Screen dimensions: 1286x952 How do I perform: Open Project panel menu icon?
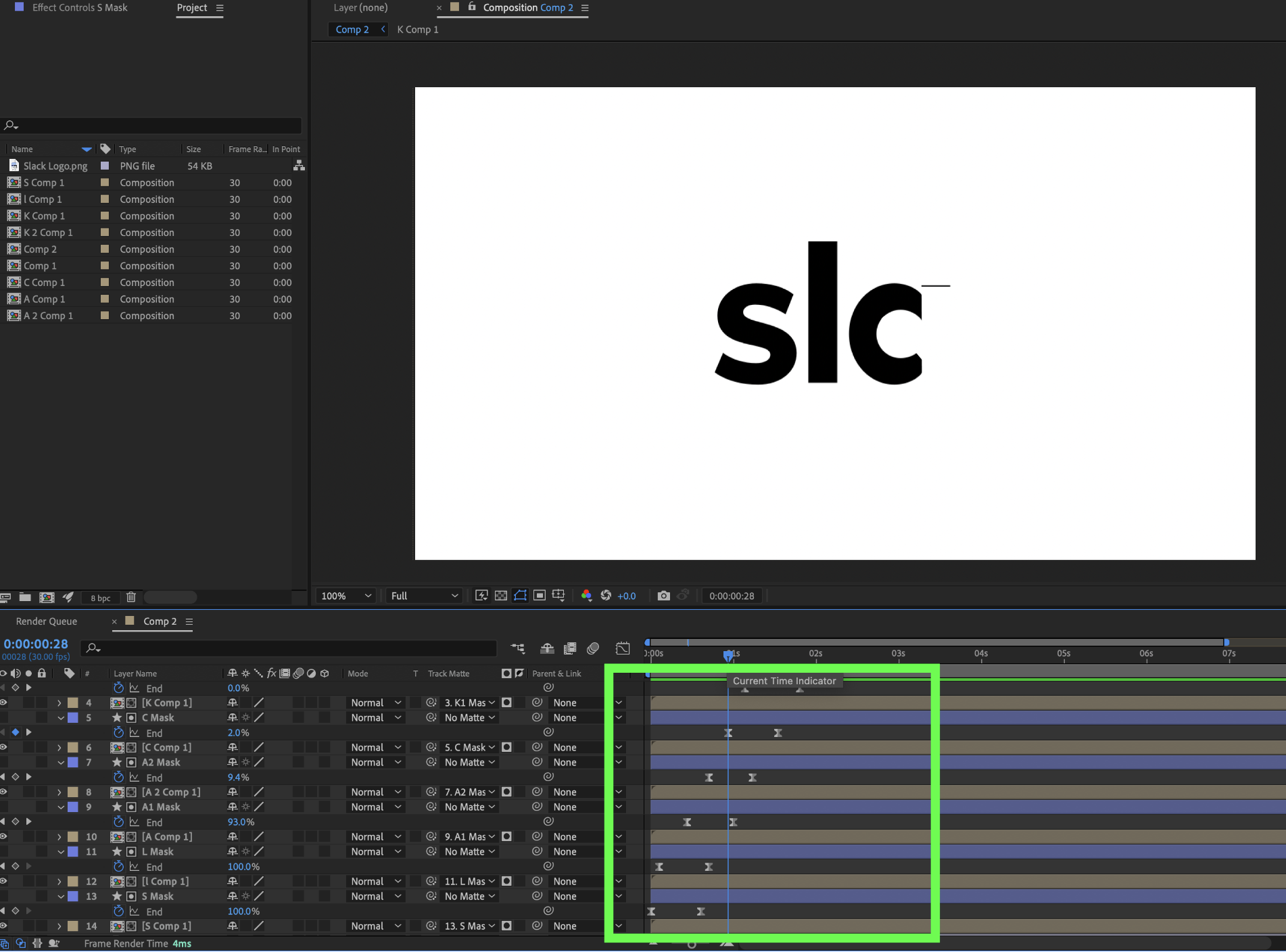click(219, 7)
